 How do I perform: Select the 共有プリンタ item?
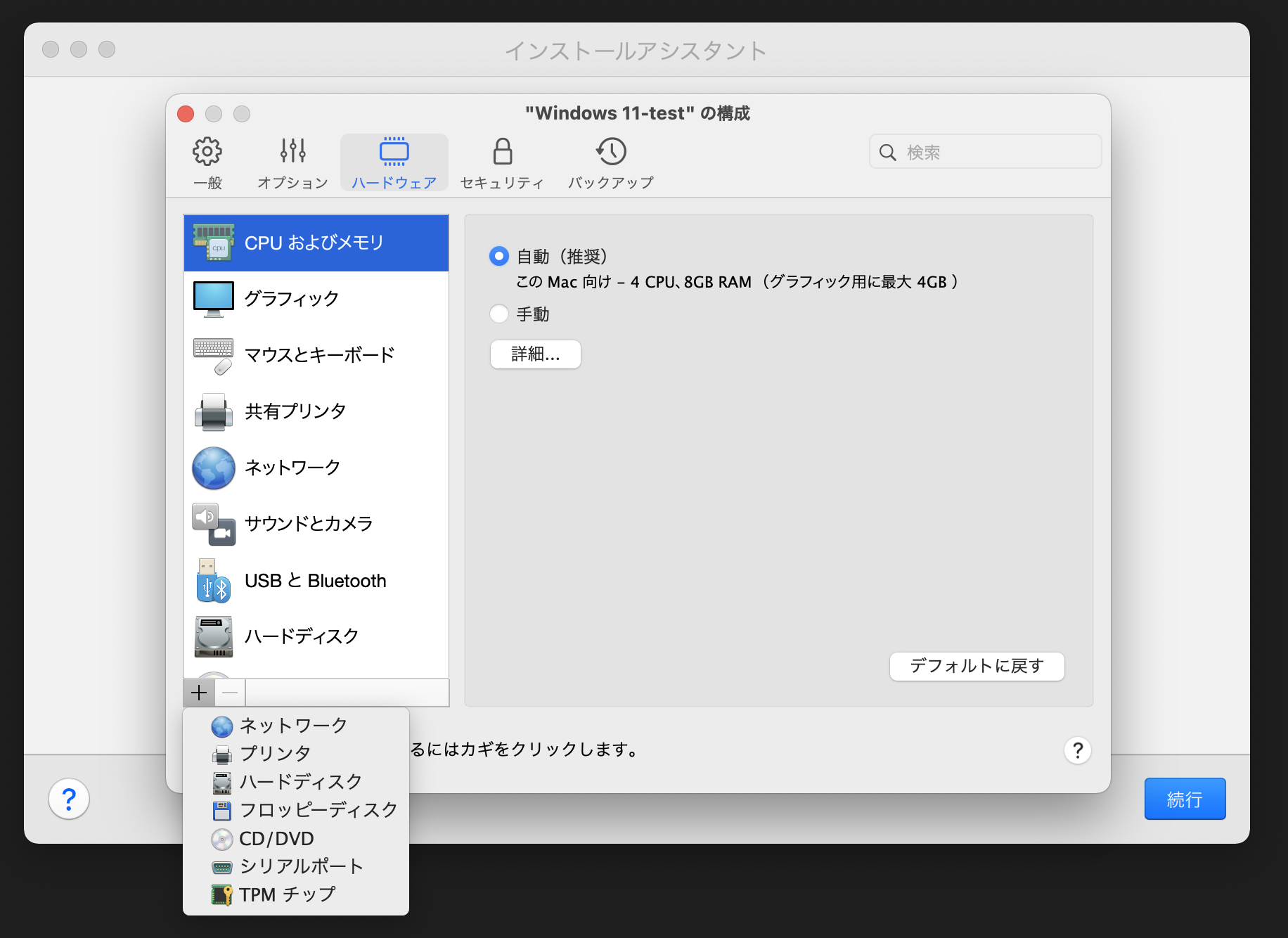[x=294, y=411]
